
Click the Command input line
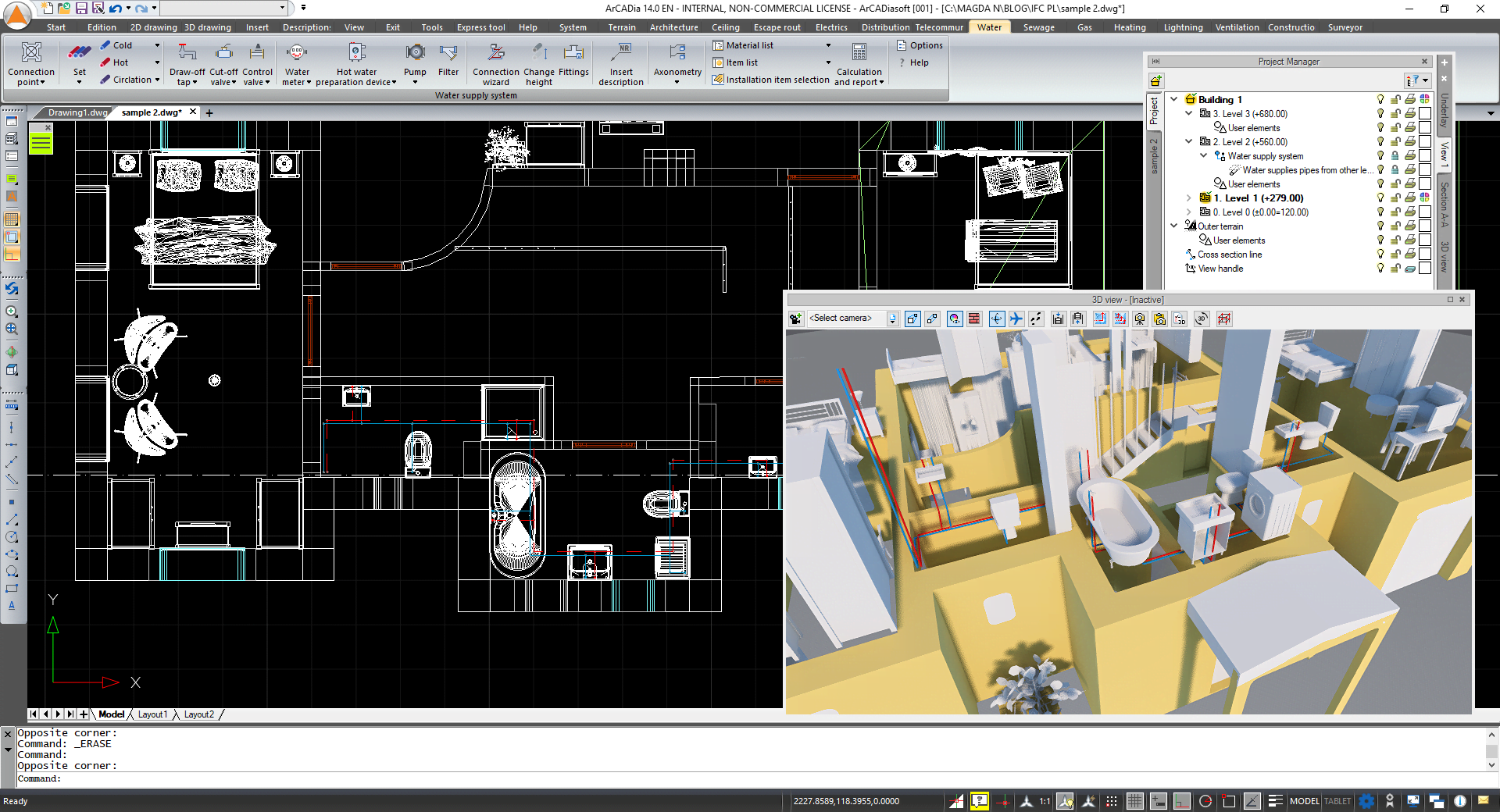750,778
